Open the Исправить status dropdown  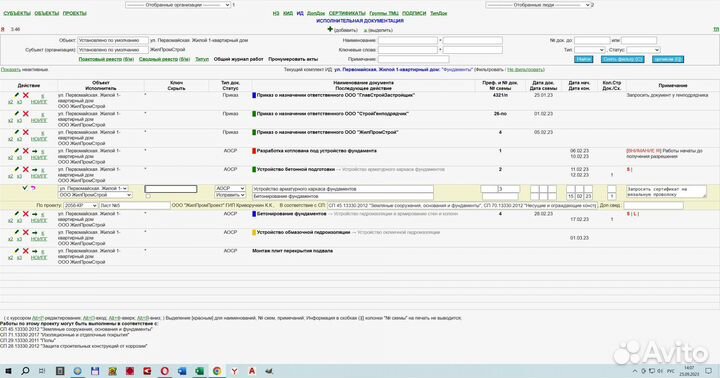[x=230, y=195]
